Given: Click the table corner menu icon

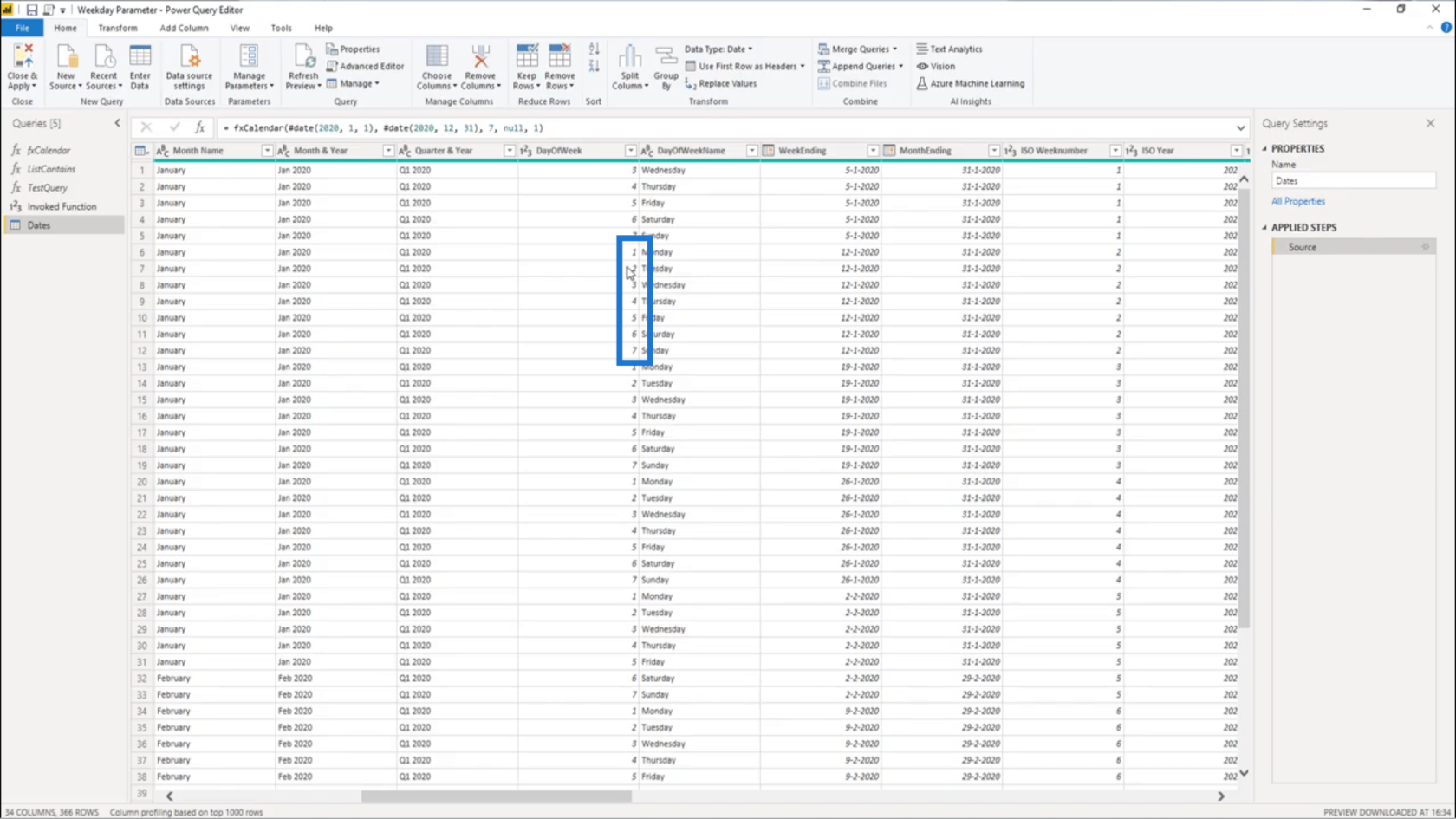Looking at the screenshot, I should pyautogui.click(x=140, y=151).
